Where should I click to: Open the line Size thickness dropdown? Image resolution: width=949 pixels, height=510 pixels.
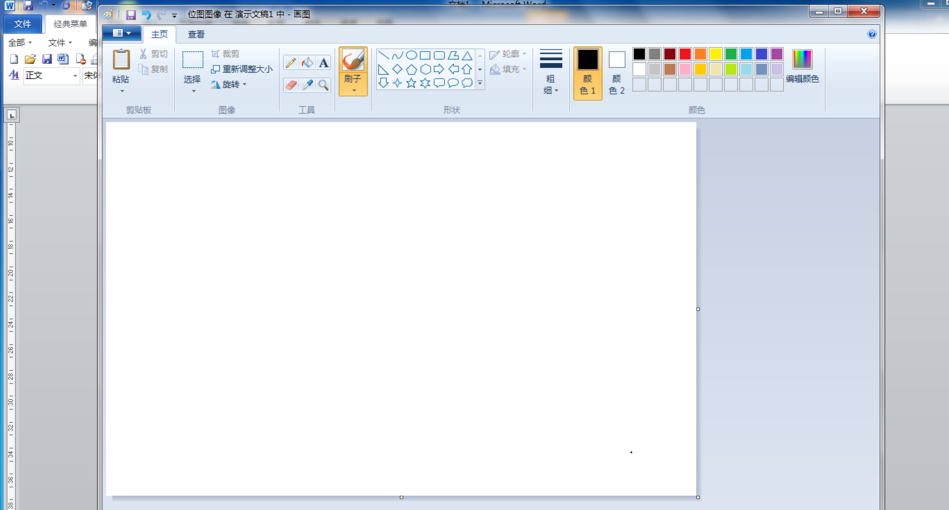(551, 71)
